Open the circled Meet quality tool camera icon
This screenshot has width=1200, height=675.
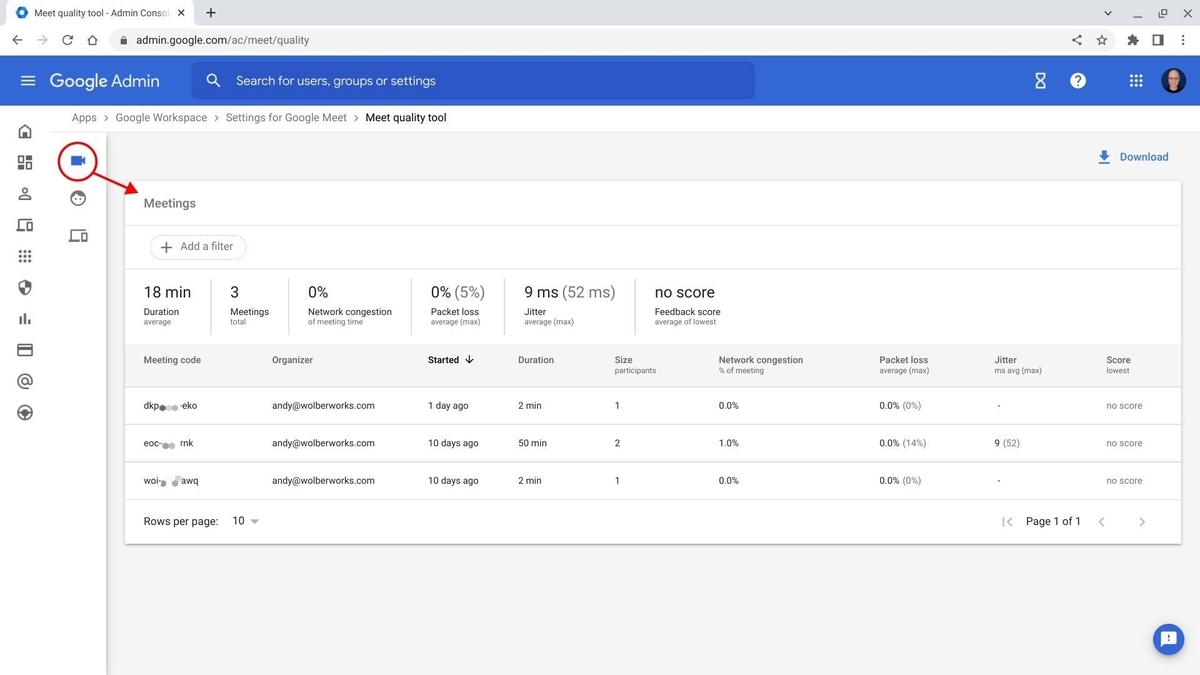[77, 160]
